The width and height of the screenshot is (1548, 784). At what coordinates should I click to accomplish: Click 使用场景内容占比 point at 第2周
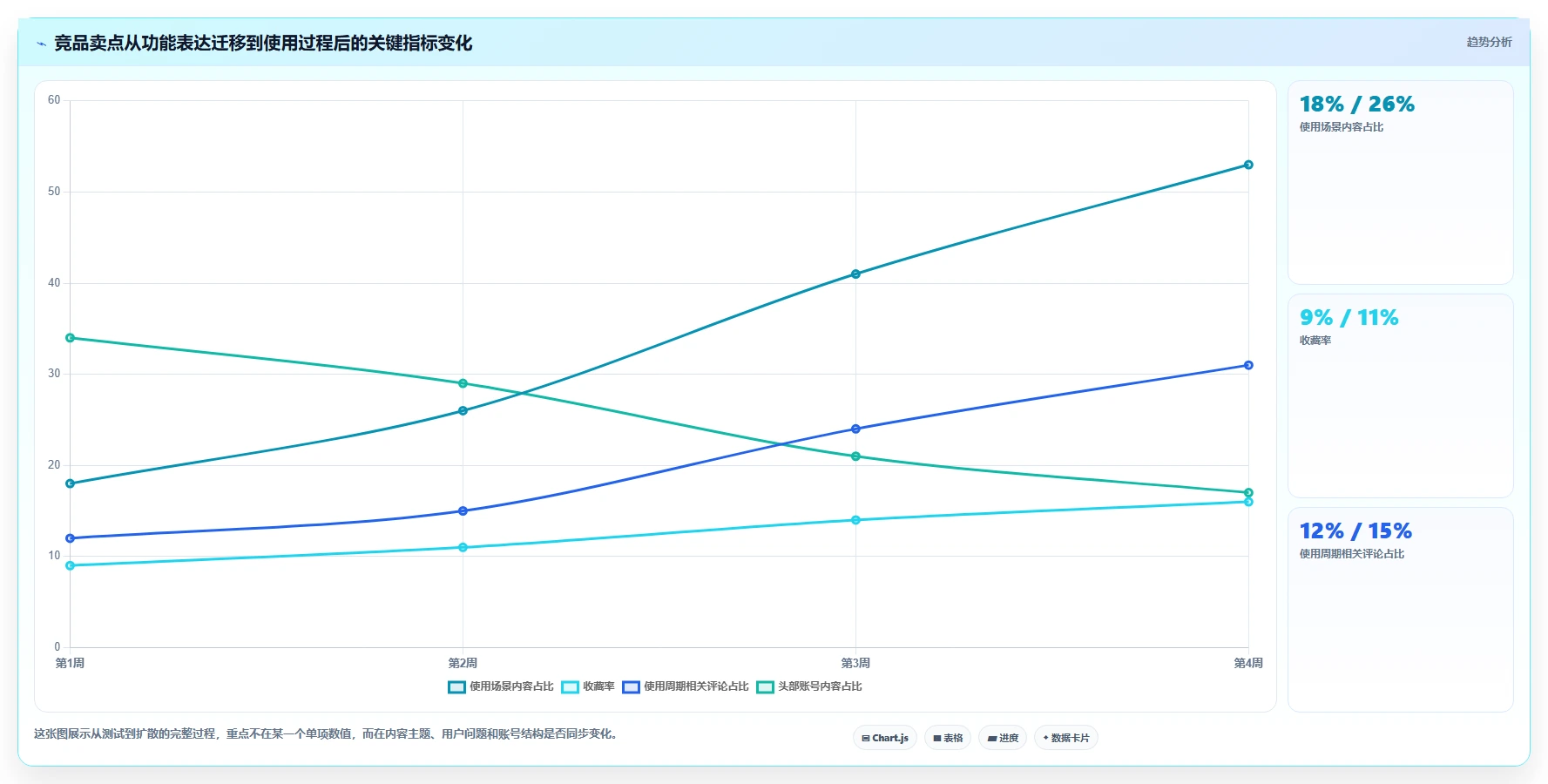(x=463, y=410)
